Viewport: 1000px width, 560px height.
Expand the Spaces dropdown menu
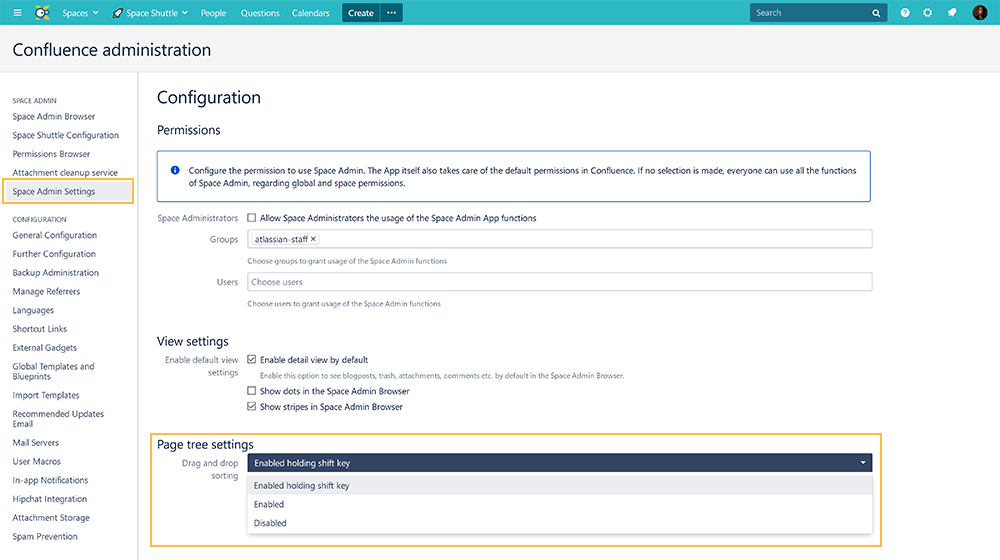[x=80, y=13]
